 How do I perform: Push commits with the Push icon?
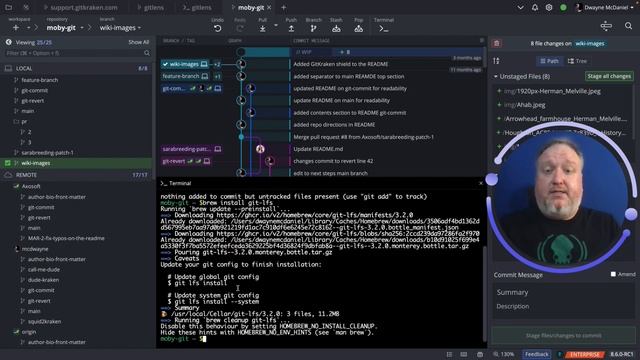click(291, 29)
